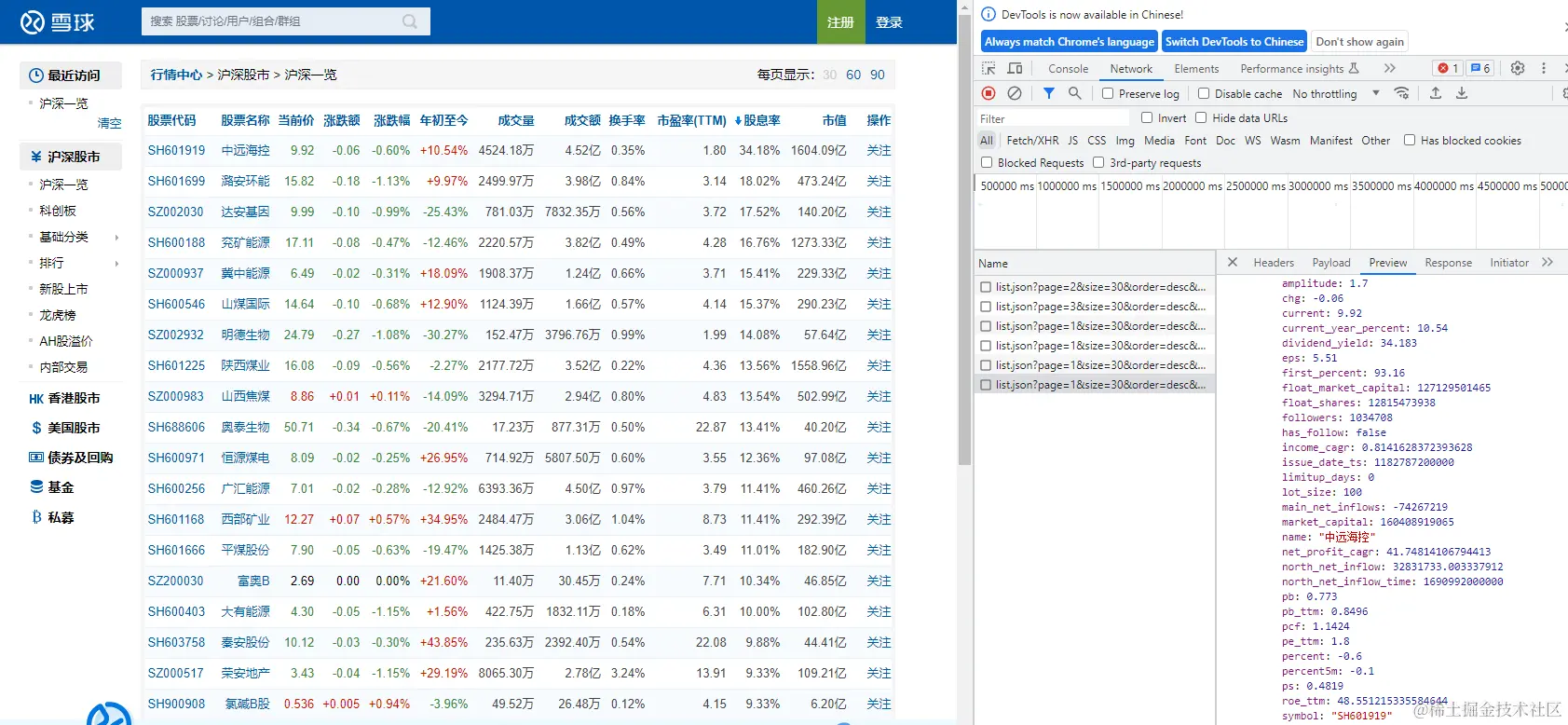Click the HK icon for 香港股市

(36, 399)
